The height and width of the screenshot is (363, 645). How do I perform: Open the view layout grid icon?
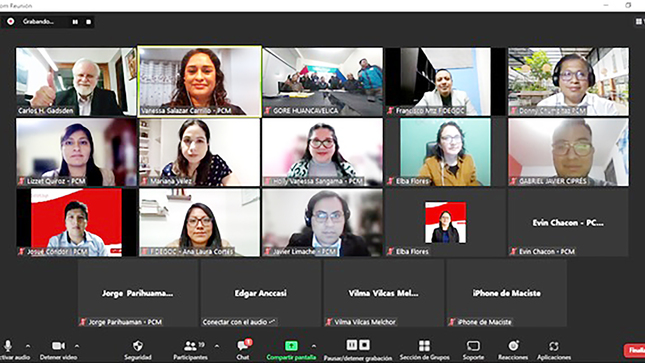point(639,21)
